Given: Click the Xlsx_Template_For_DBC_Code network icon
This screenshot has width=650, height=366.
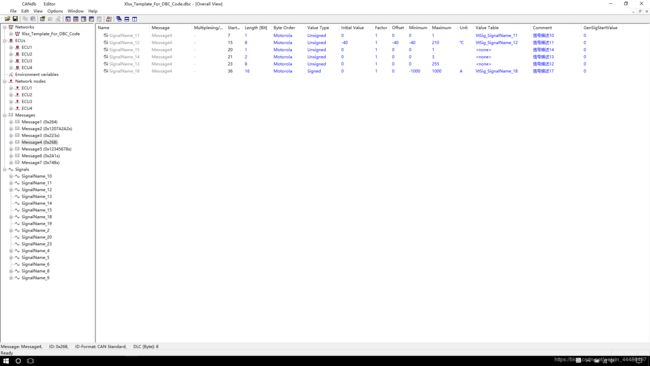Looking at the screenshot, I should coord(17,34).
